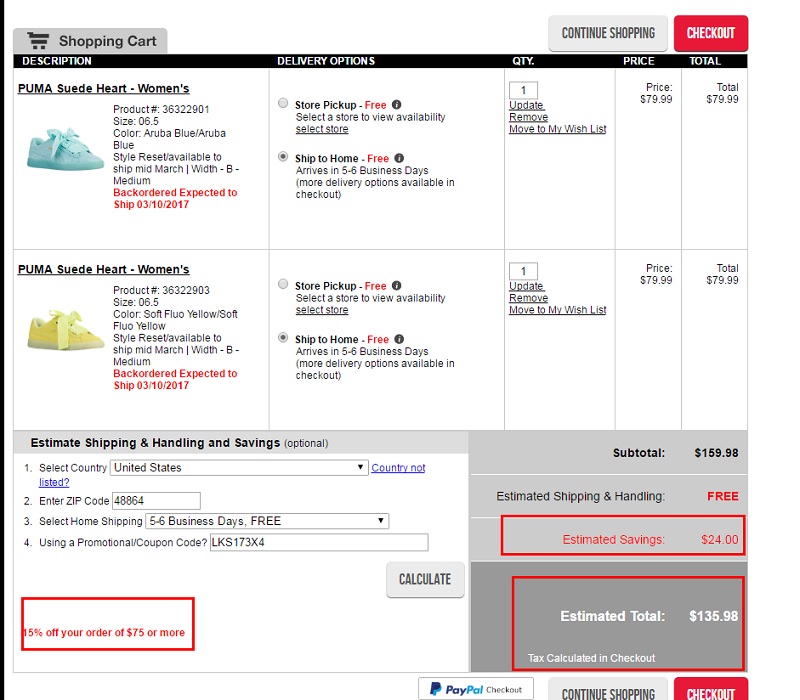
Task: Click Update under Yellow shoe quantity
Action: tap(527, 286)
